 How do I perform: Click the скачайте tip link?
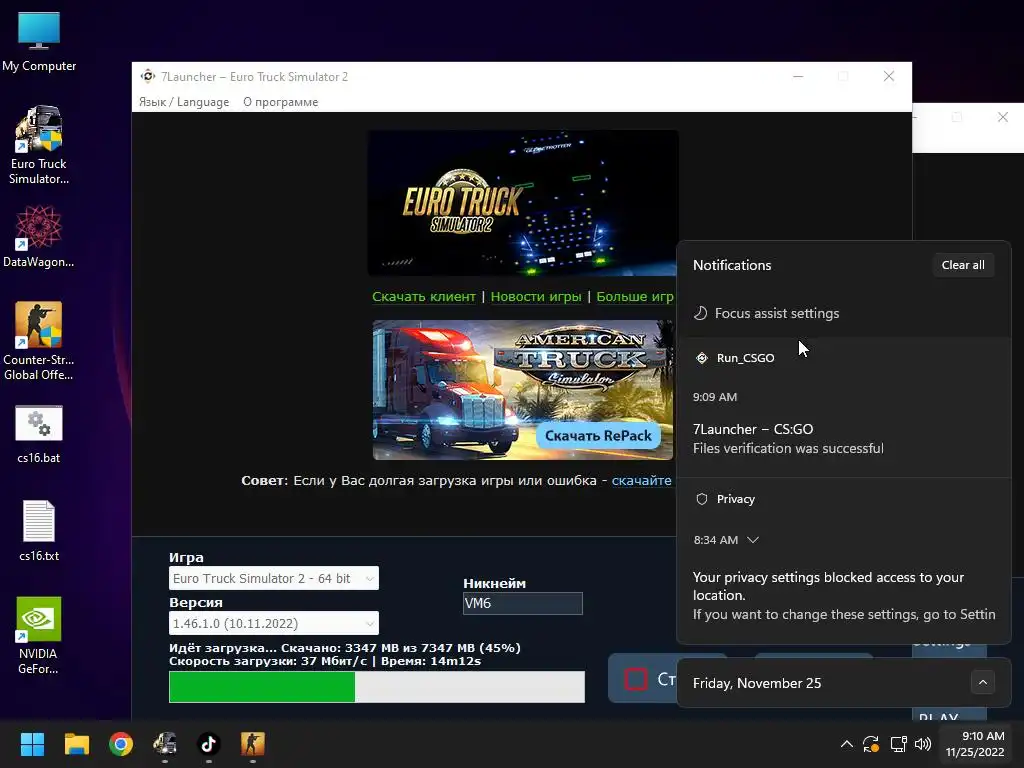(641, 481)
